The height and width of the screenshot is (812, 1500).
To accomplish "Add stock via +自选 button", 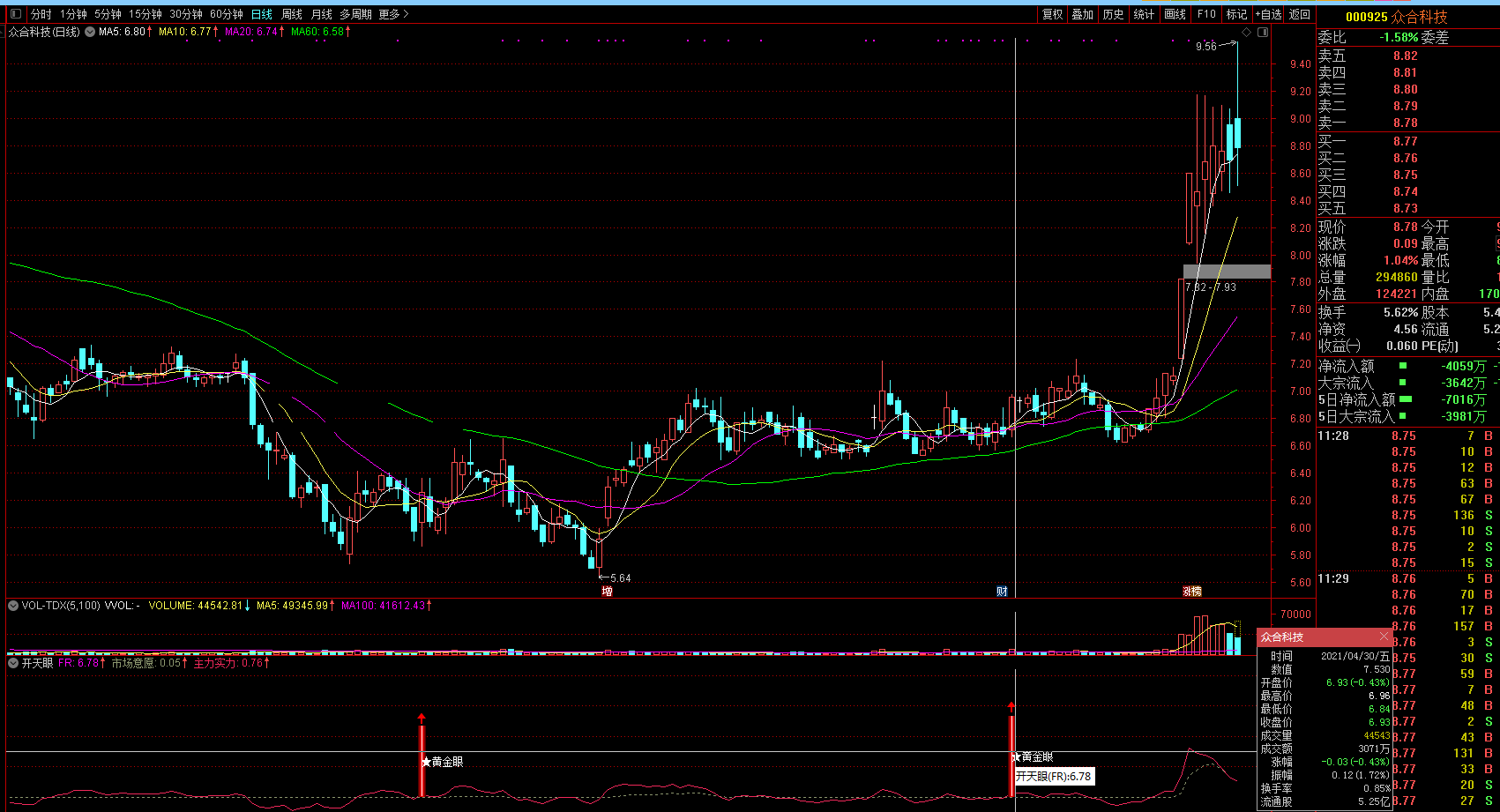I will point(1269,14).
